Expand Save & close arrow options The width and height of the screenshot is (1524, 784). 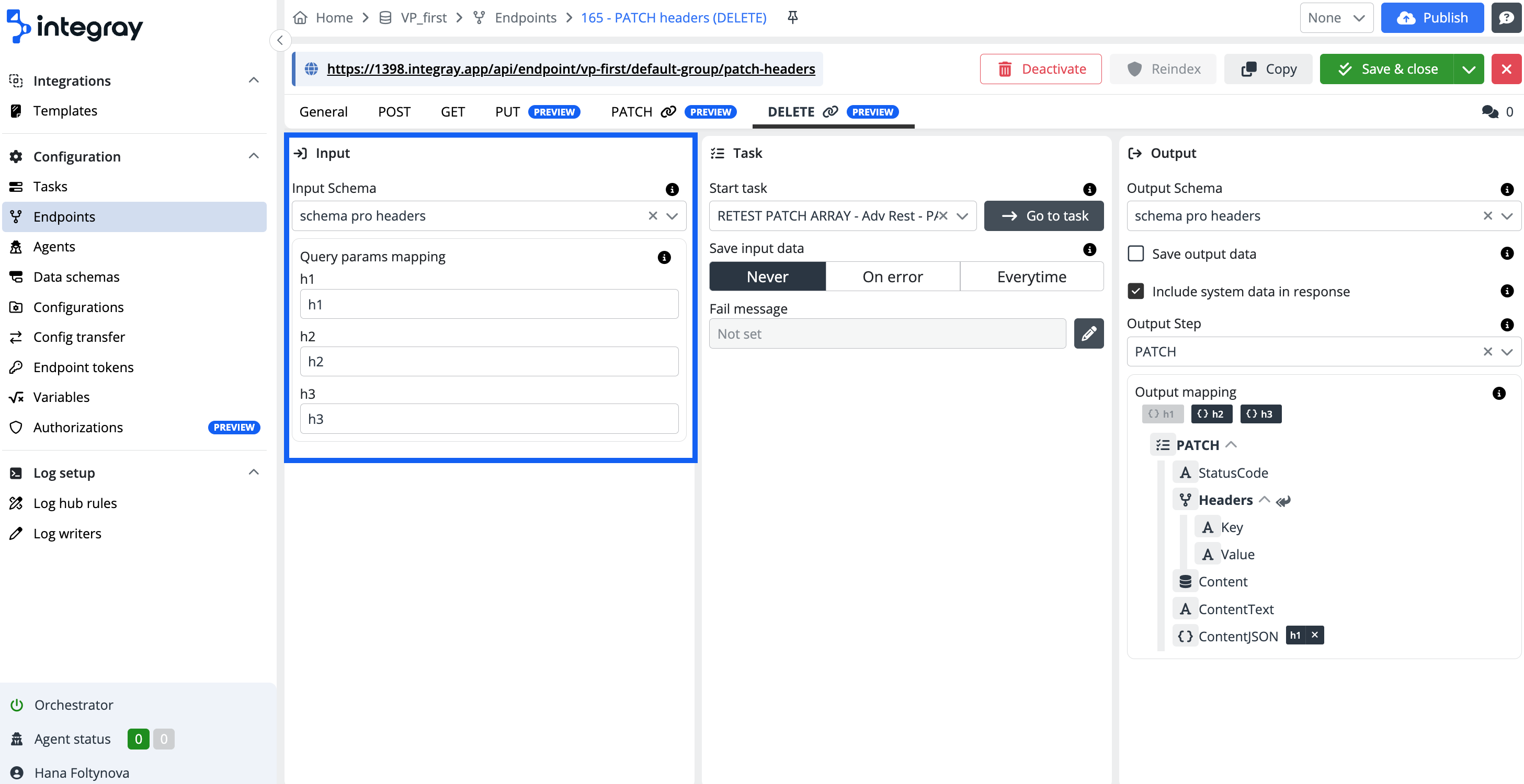coord(1469,69)
